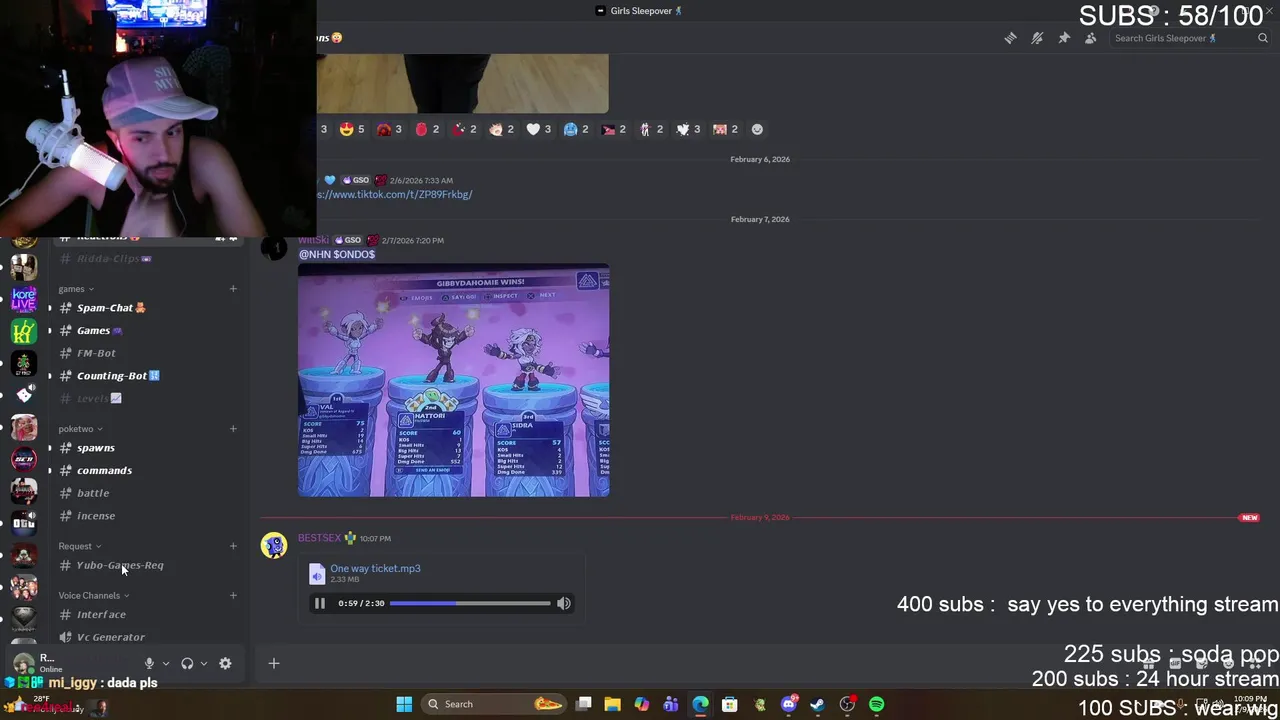The height and width of the screenshot is (720, 1280).
Task: Open the Brawlhalla victory screenshot image
Action: 453,380
